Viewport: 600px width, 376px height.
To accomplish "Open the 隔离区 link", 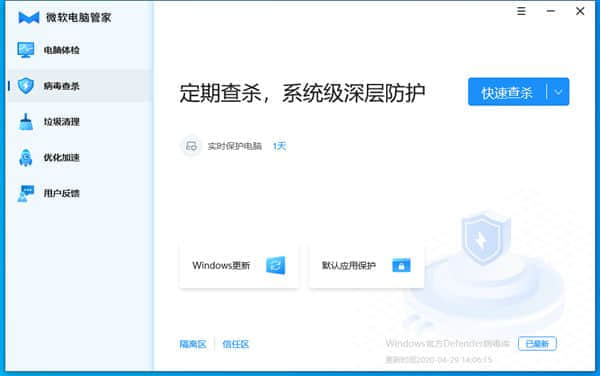I will (193, 344).
